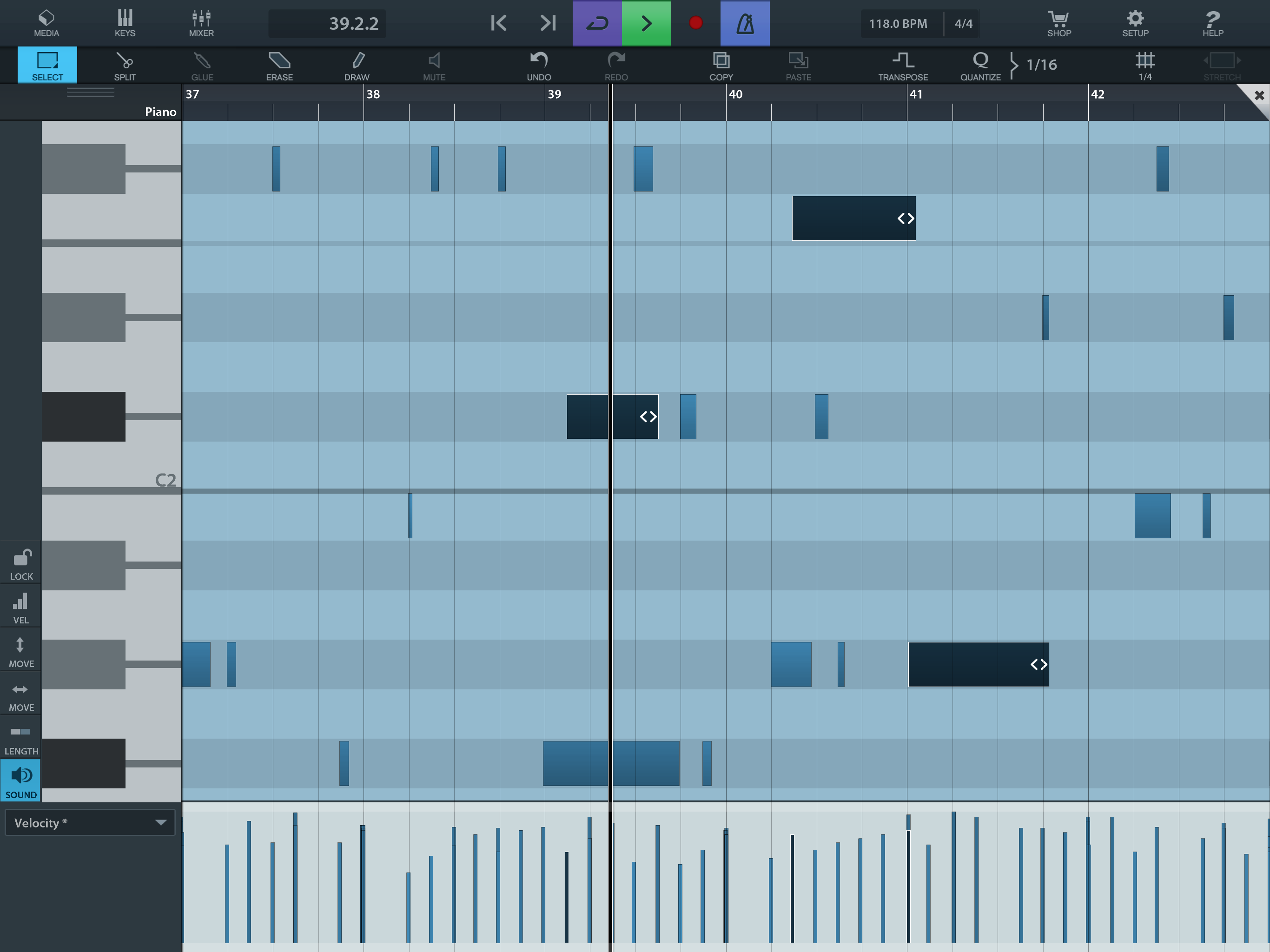
Task: Click the ruler at bar 41
Action: [916, 95]
